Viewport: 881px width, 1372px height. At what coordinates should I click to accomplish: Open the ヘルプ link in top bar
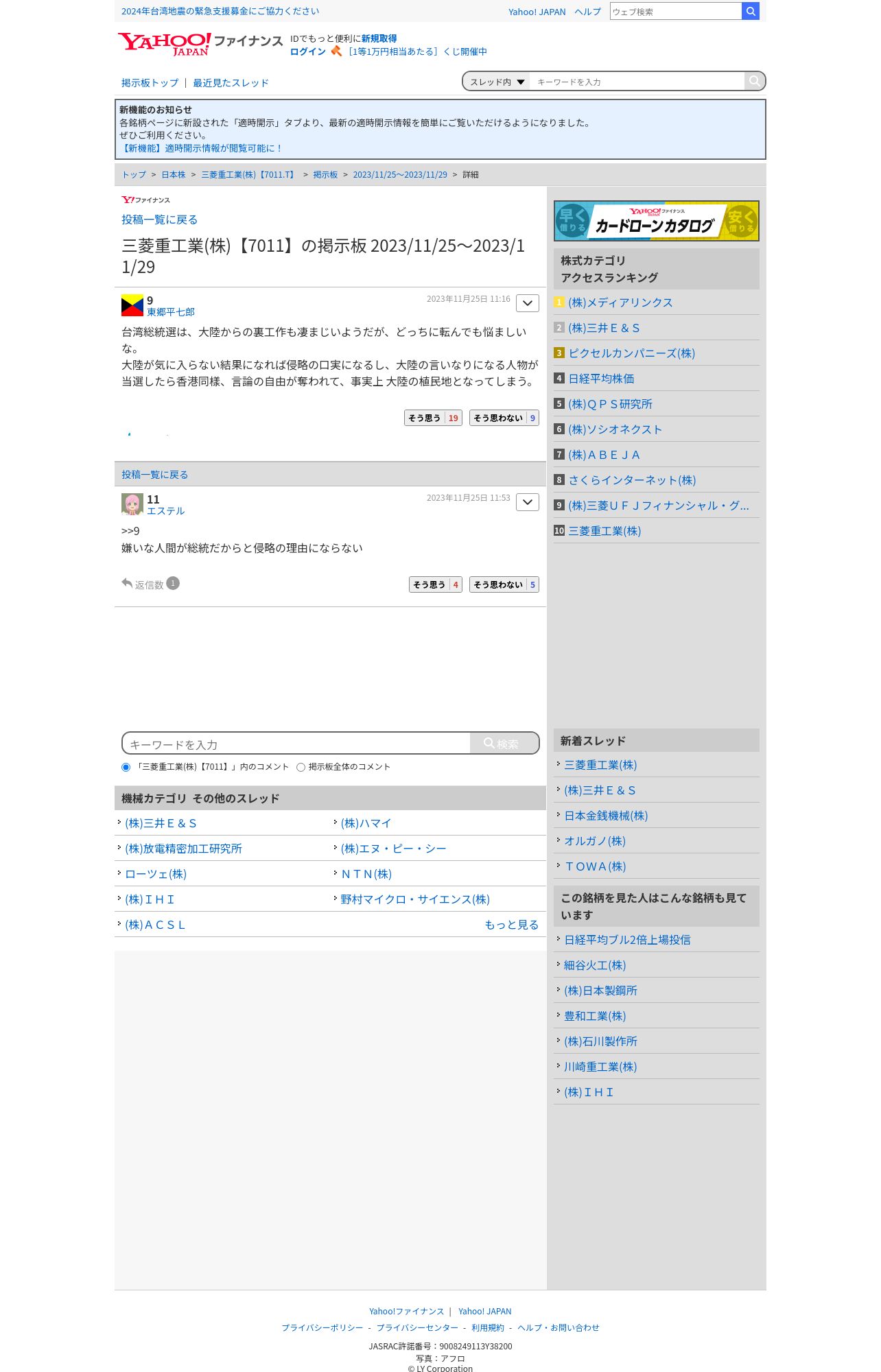click(x=587, y=12)
